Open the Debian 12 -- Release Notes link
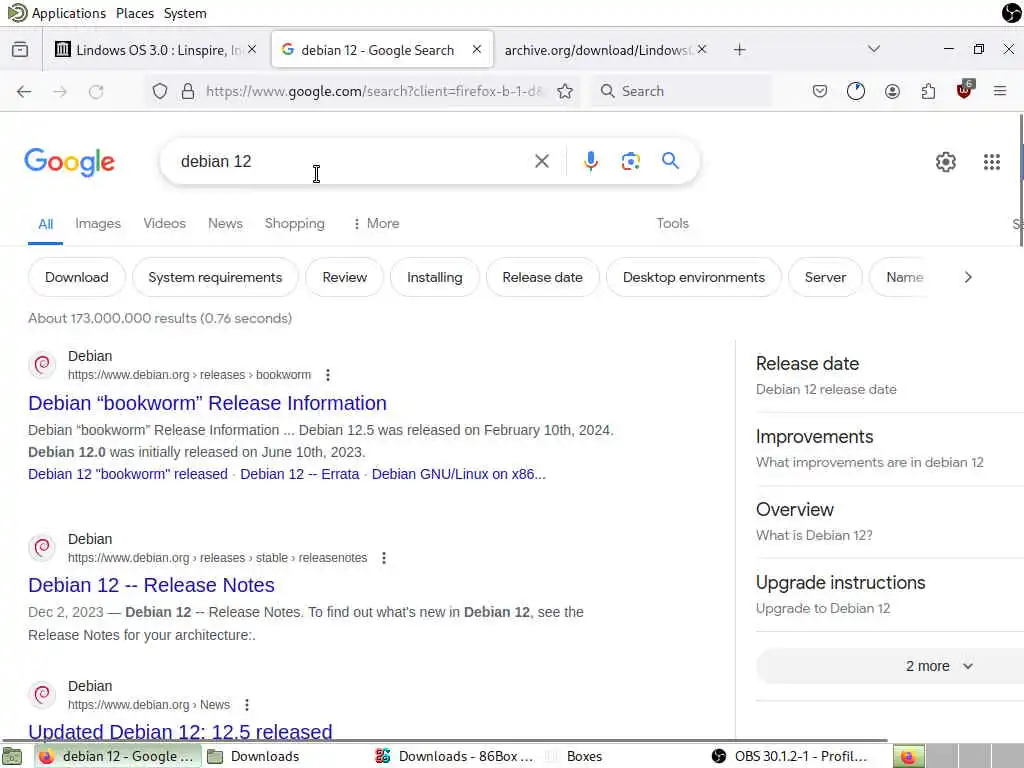The image size is (1024, 768). coord(151,585)
